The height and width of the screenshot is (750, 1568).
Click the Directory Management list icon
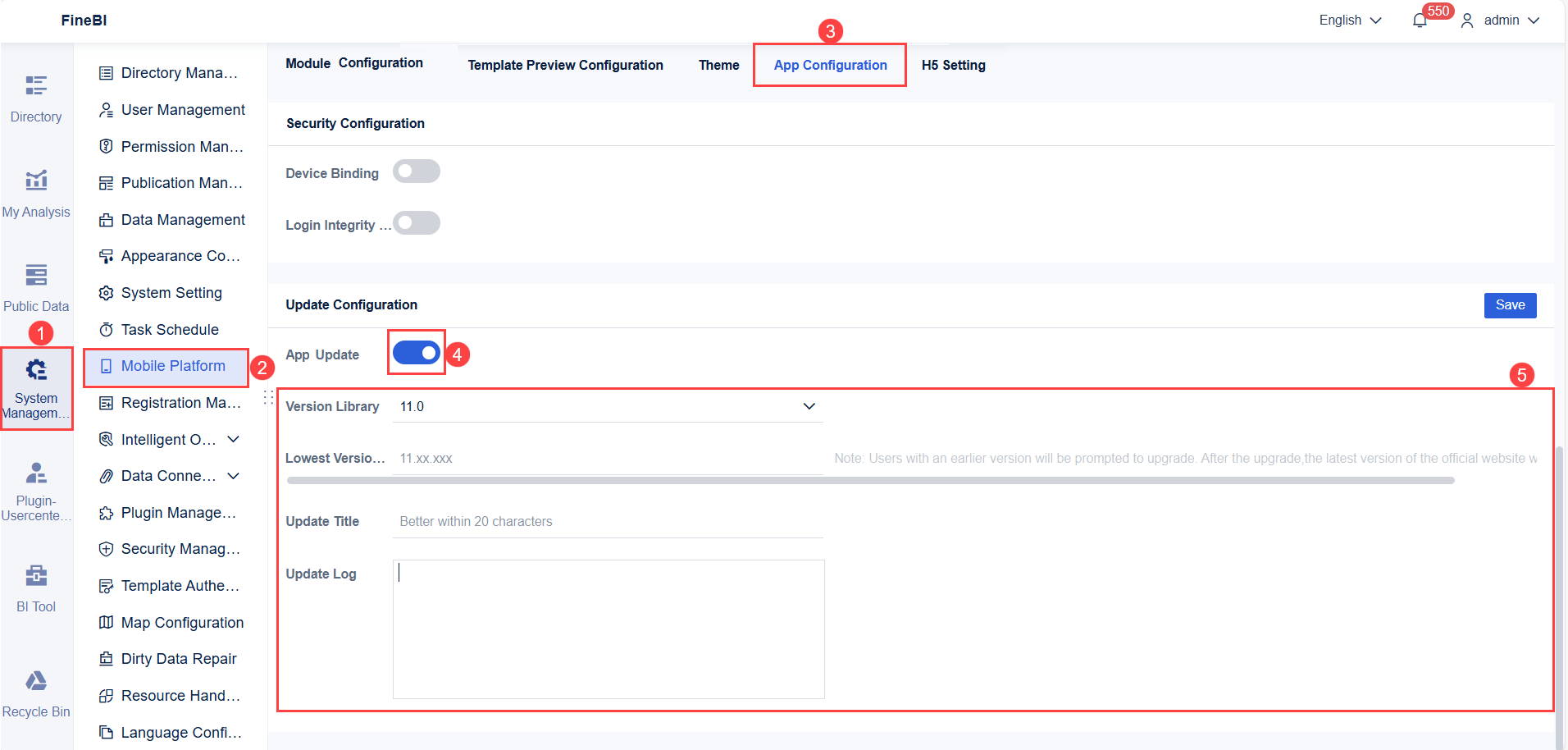[x=106, y=73]
